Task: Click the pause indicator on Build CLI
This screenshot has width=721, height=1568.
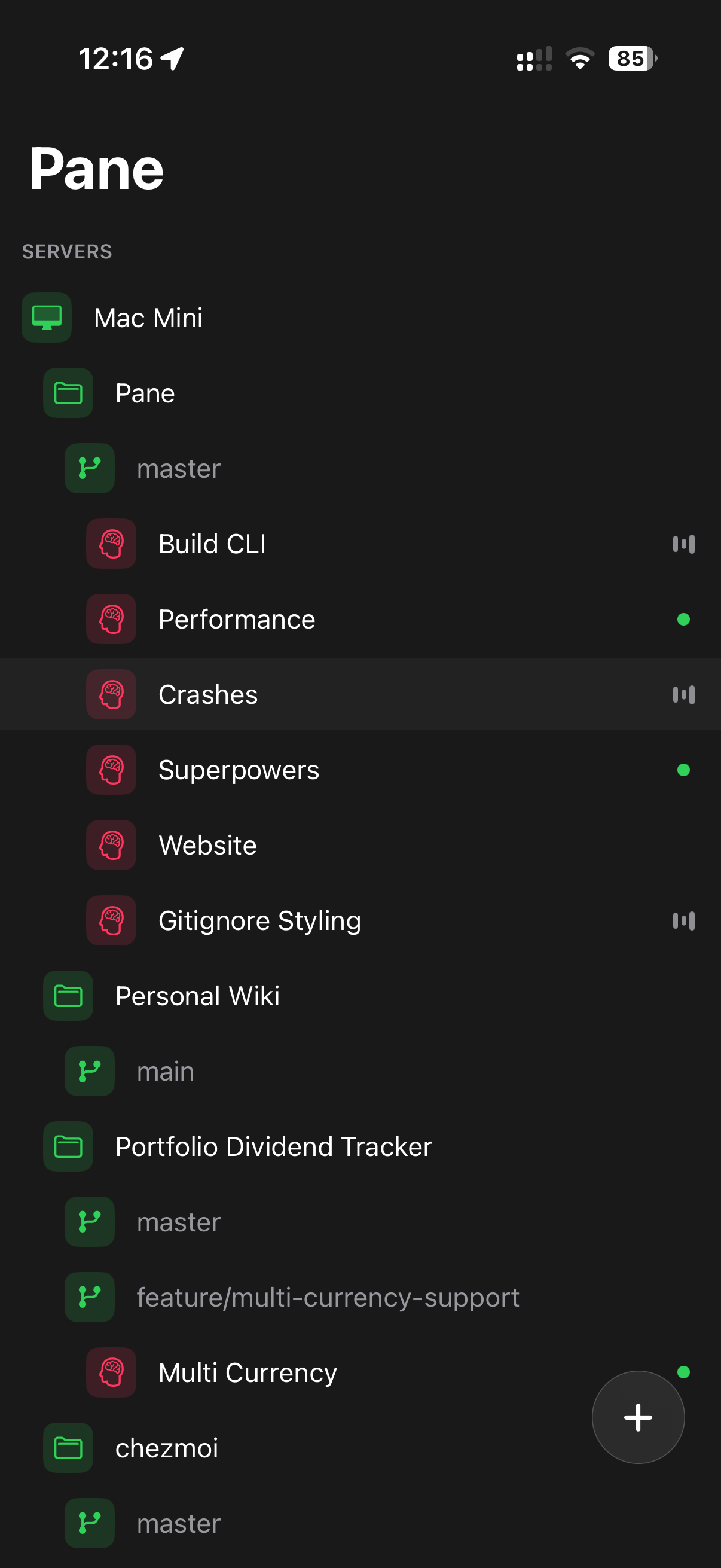Action: (684, 544)
